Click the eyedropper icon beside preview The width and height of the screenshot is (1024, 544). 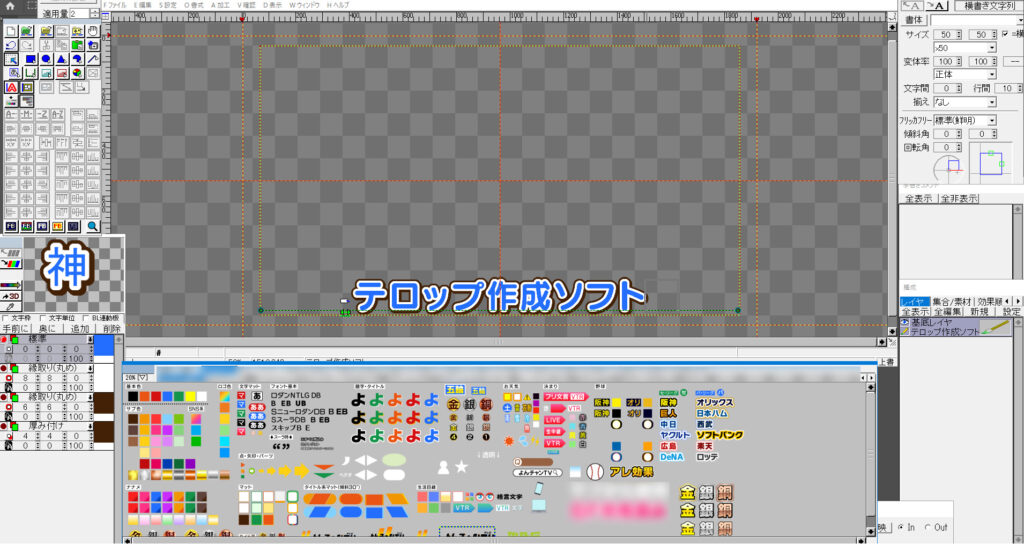click(10, 306)
